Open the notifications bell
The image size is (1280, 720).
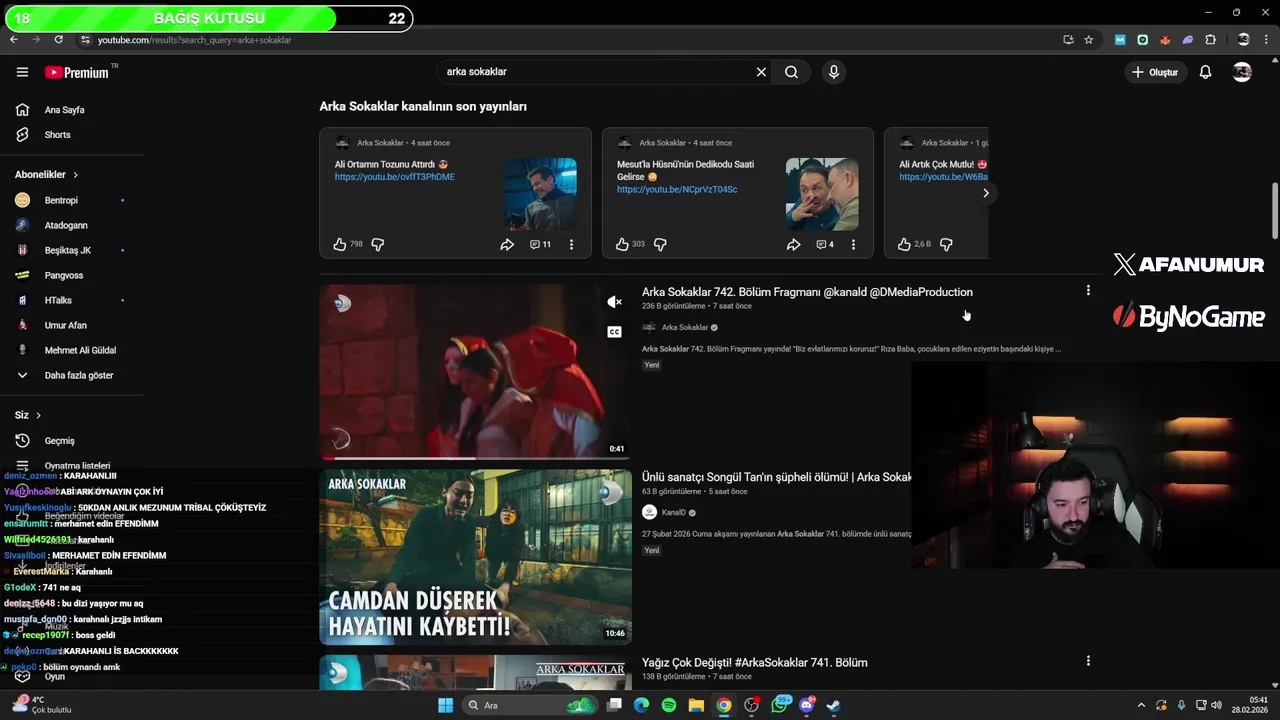[1205, 72]
